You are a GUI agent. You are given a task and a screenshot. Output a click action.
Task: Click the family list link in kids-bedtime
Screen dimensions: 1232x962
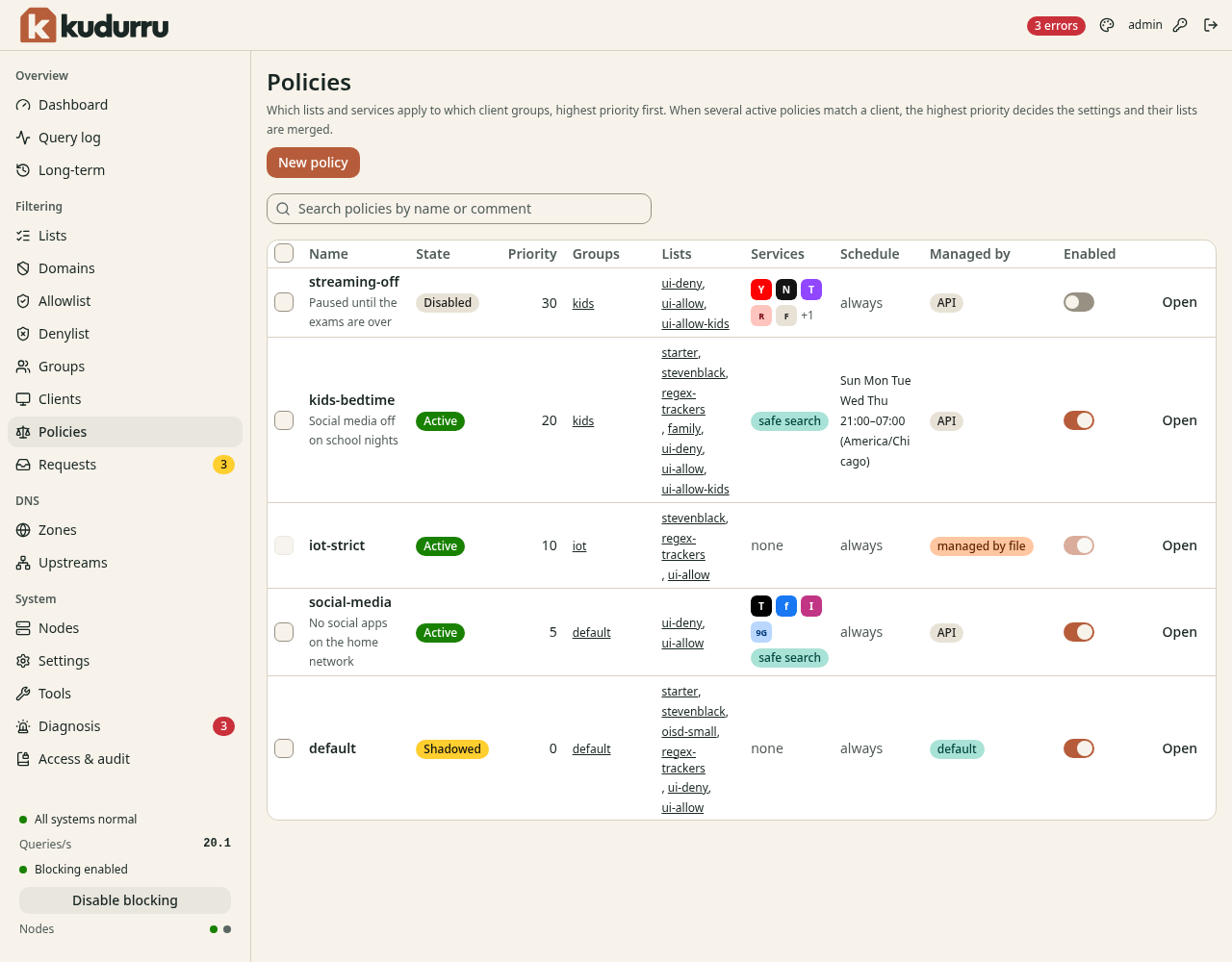684,429
